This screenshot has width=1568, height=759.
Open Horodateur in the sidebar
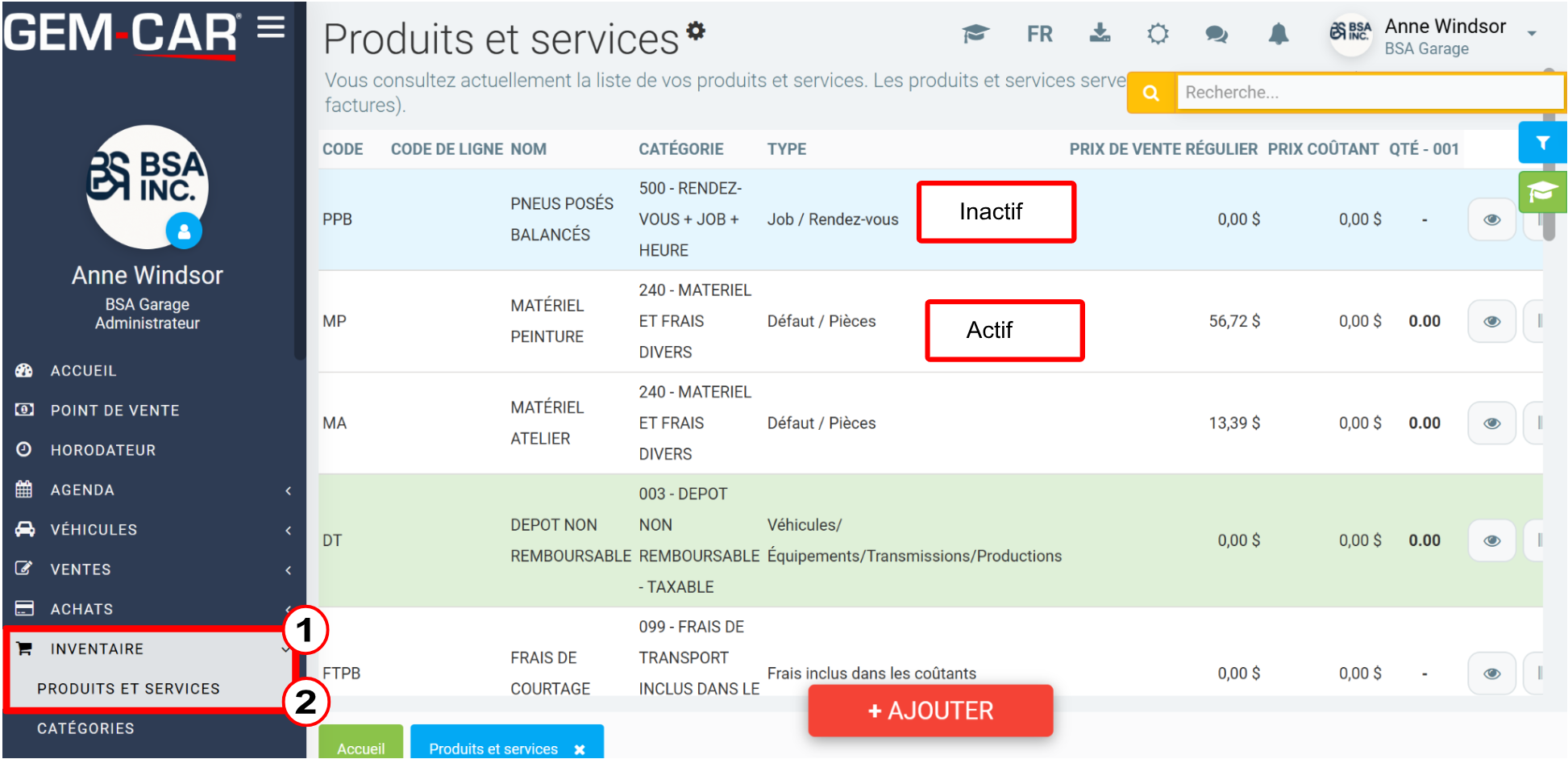103,450
